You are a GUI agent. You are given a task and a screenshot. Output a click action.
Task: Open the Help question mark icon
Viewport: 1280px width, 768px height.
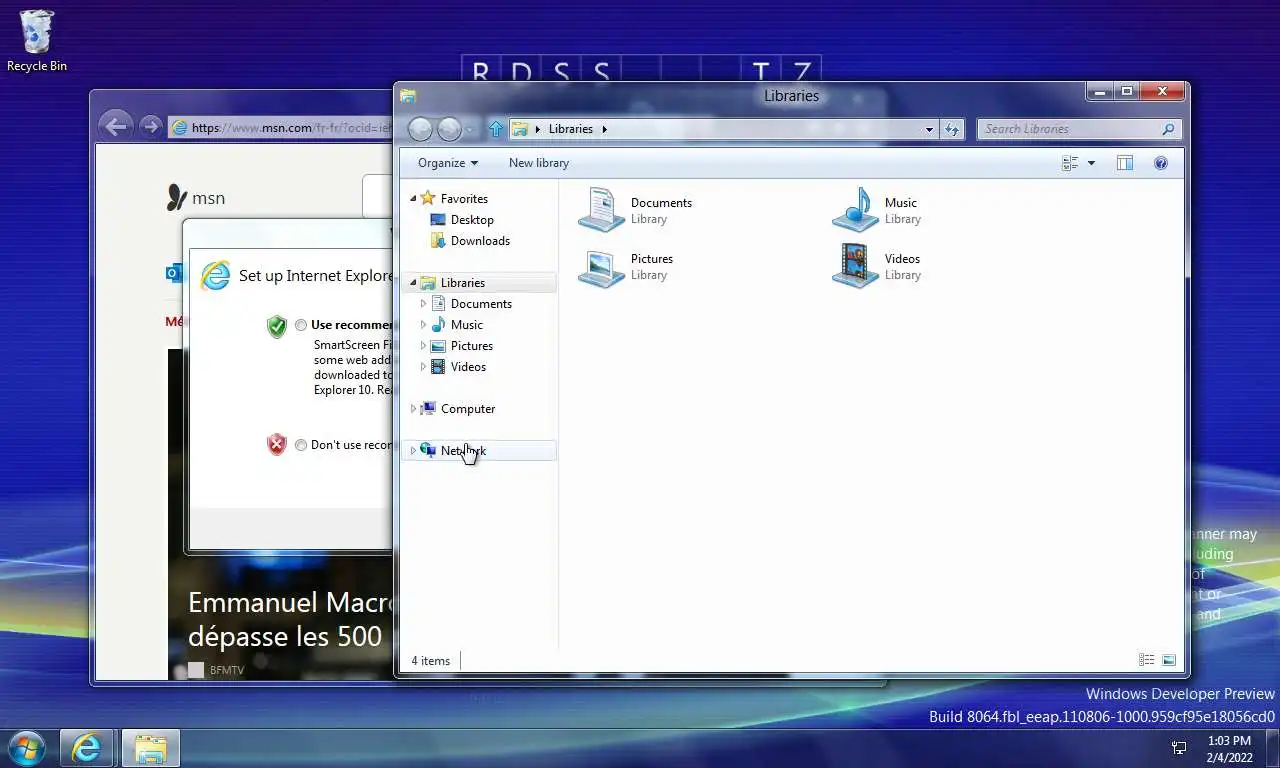coord(1161,163)
